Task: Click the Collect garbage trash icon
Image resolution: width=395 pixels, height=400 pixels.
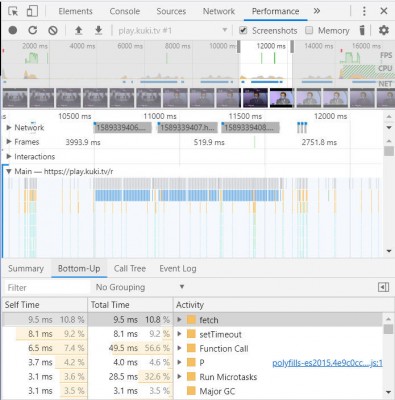Action: point(362,30)
